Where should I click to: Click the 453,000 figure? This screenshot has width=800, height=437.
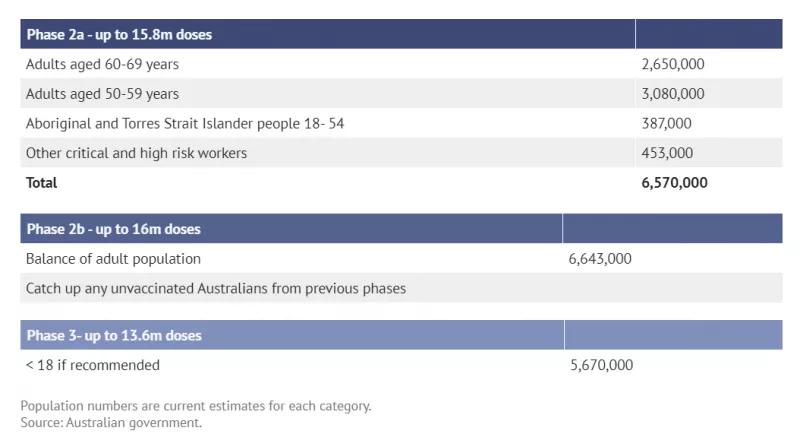click(667, 152)
